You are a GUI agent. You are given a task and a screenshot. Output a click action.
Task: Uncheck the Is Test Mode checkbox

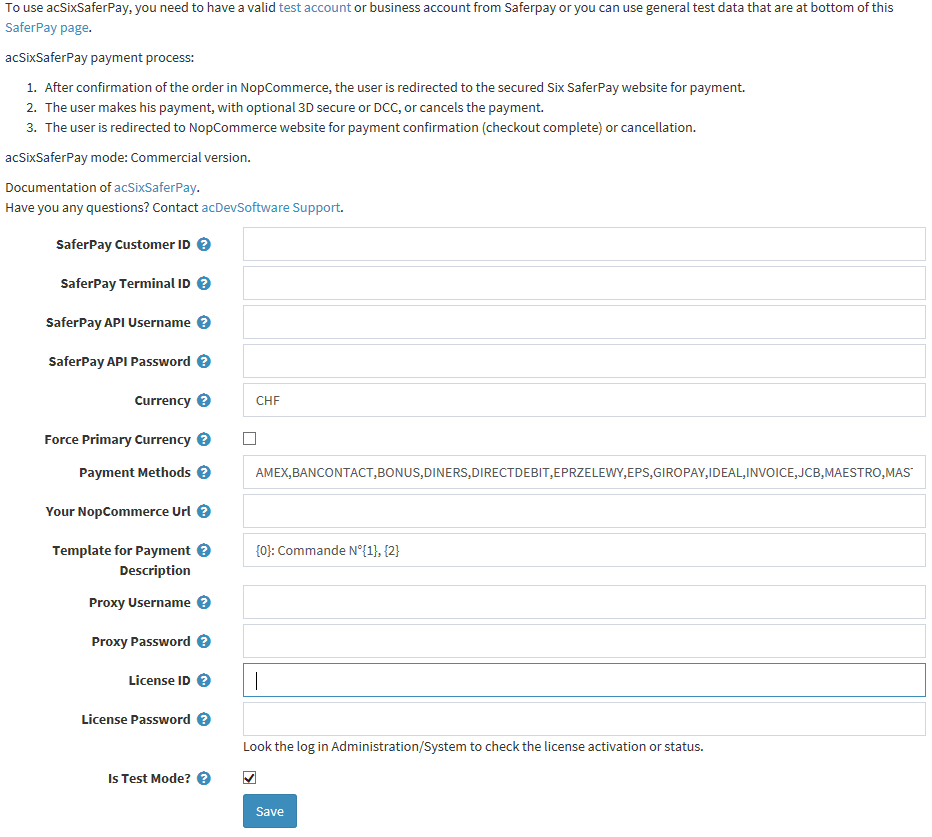pyautogui.click(x=250, y=778)
